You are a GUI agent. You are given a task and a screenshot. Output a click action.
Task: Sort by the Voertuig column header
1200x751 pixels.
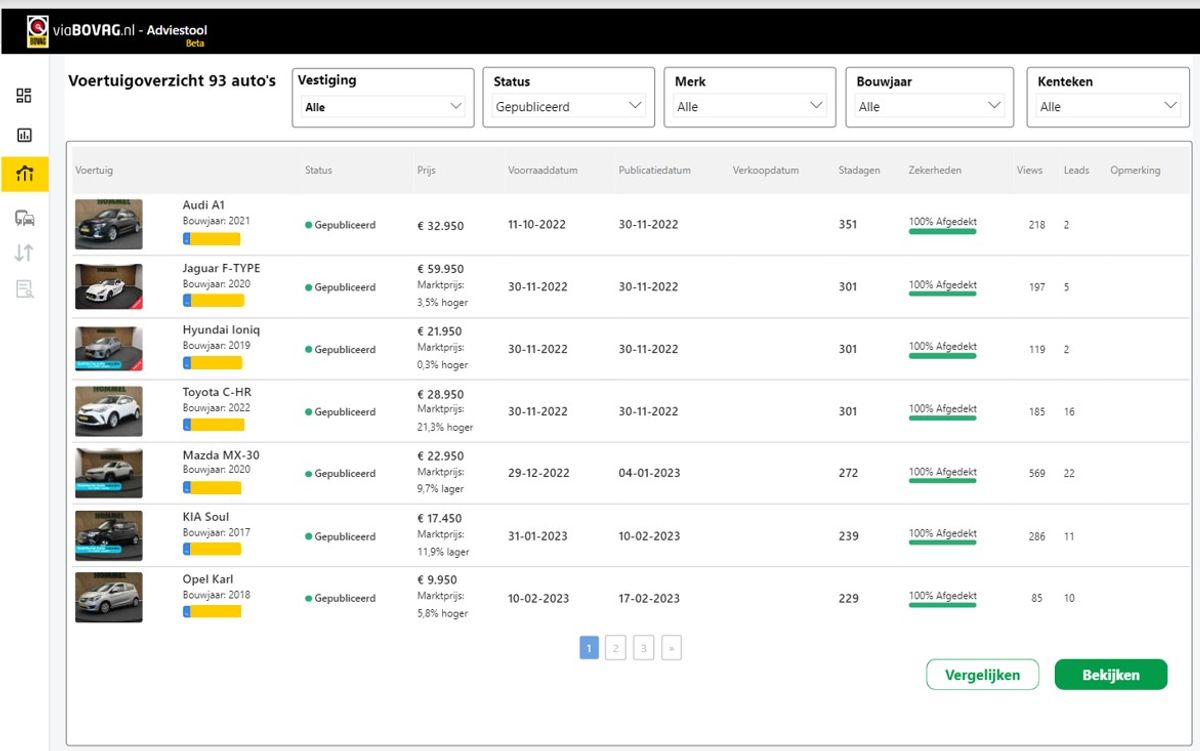click(94, 170)
